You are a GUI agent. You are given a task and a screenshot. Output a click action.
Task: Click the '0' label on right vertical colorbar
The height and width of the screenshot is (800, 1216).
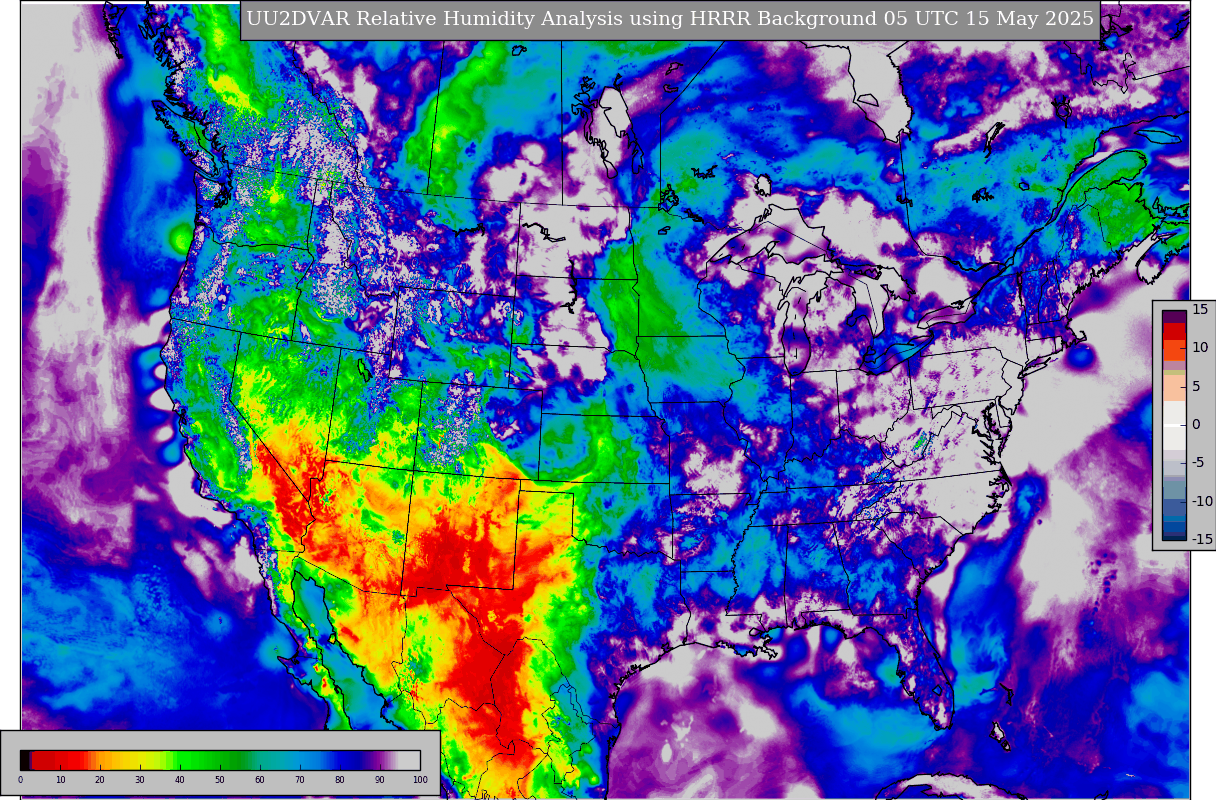tap(1196, 424)
